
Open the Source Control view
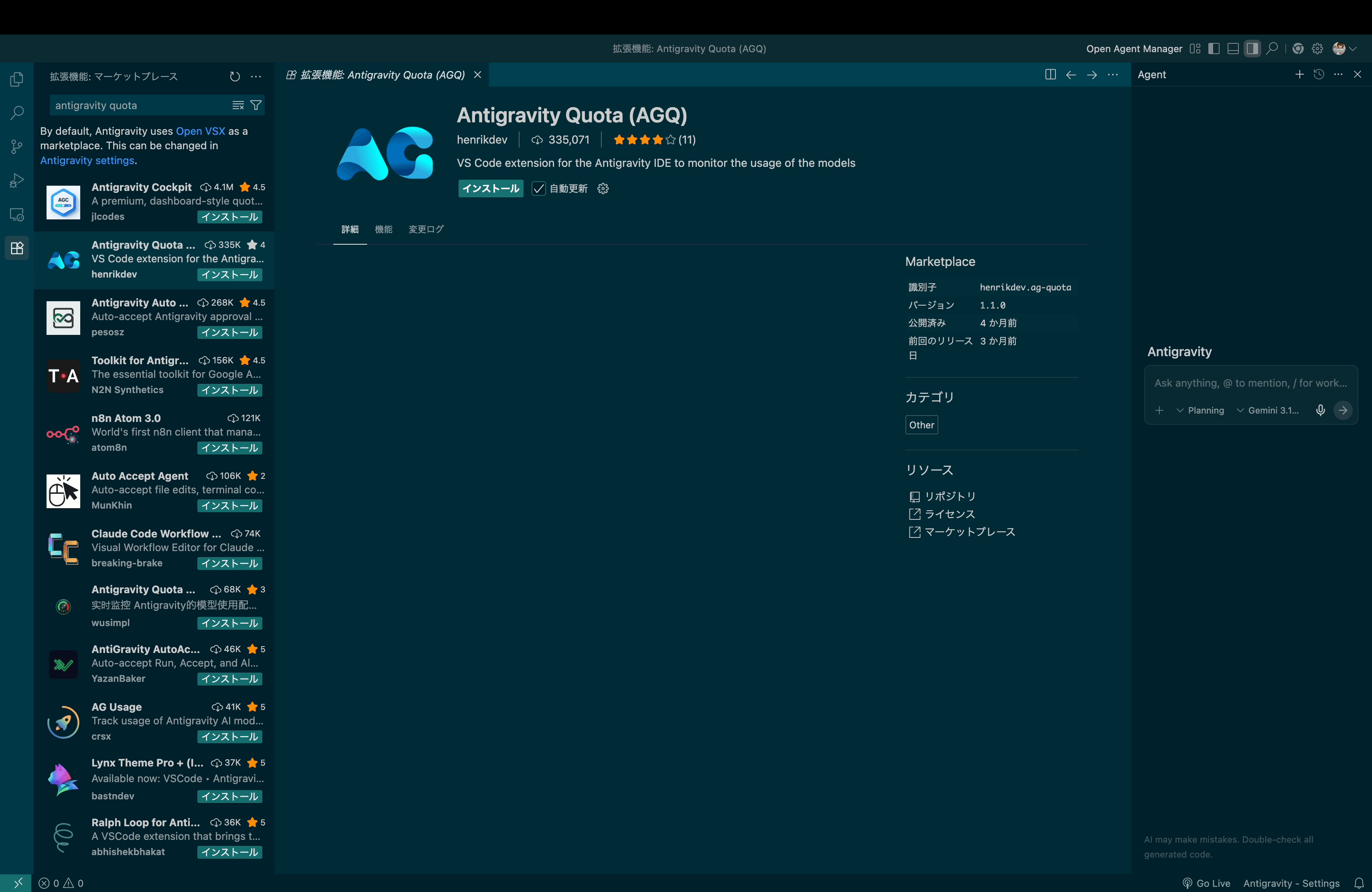click(x=17, y=146)
